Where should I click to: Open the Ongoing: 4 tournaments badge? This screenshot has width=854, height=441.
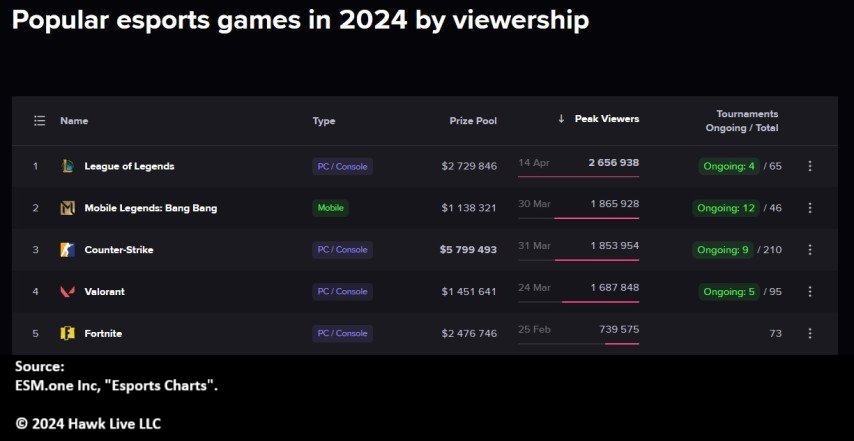729,166
